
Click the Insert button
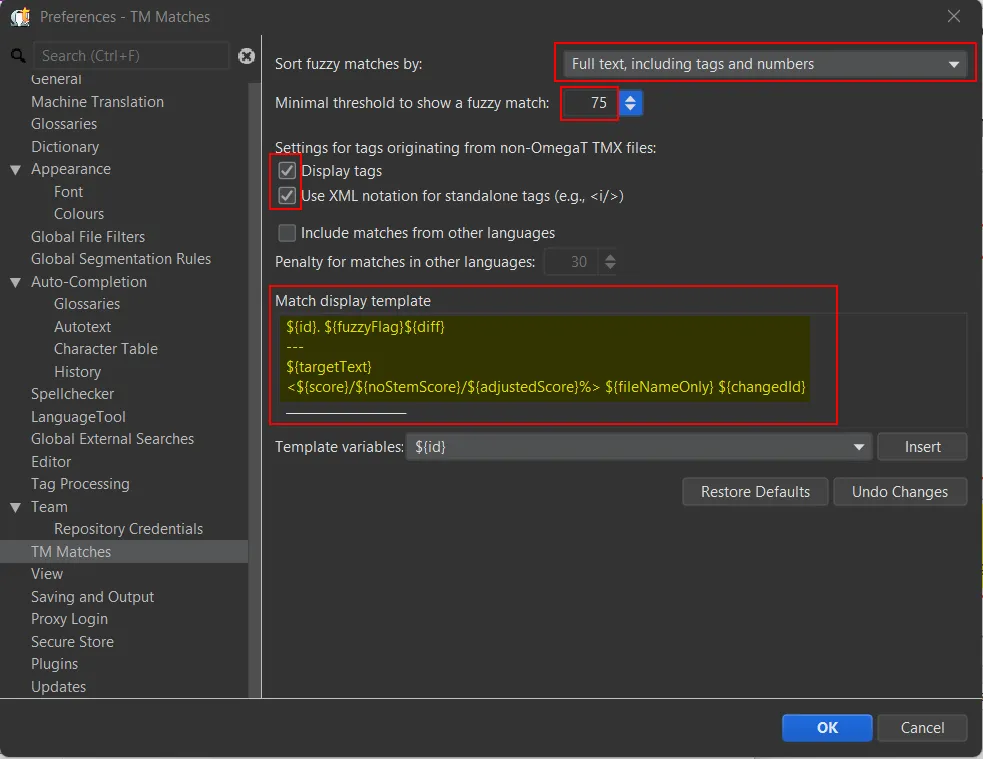point(922,447)
